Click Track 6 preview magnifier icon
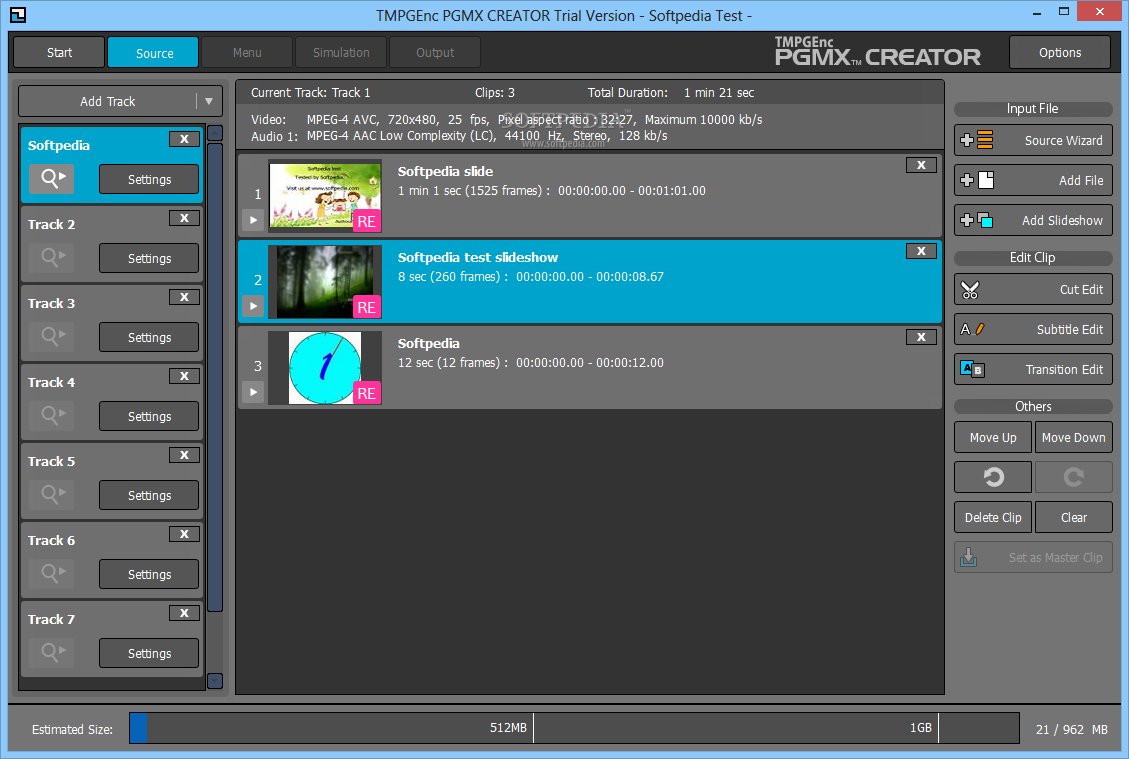 (x=51, y=573)
